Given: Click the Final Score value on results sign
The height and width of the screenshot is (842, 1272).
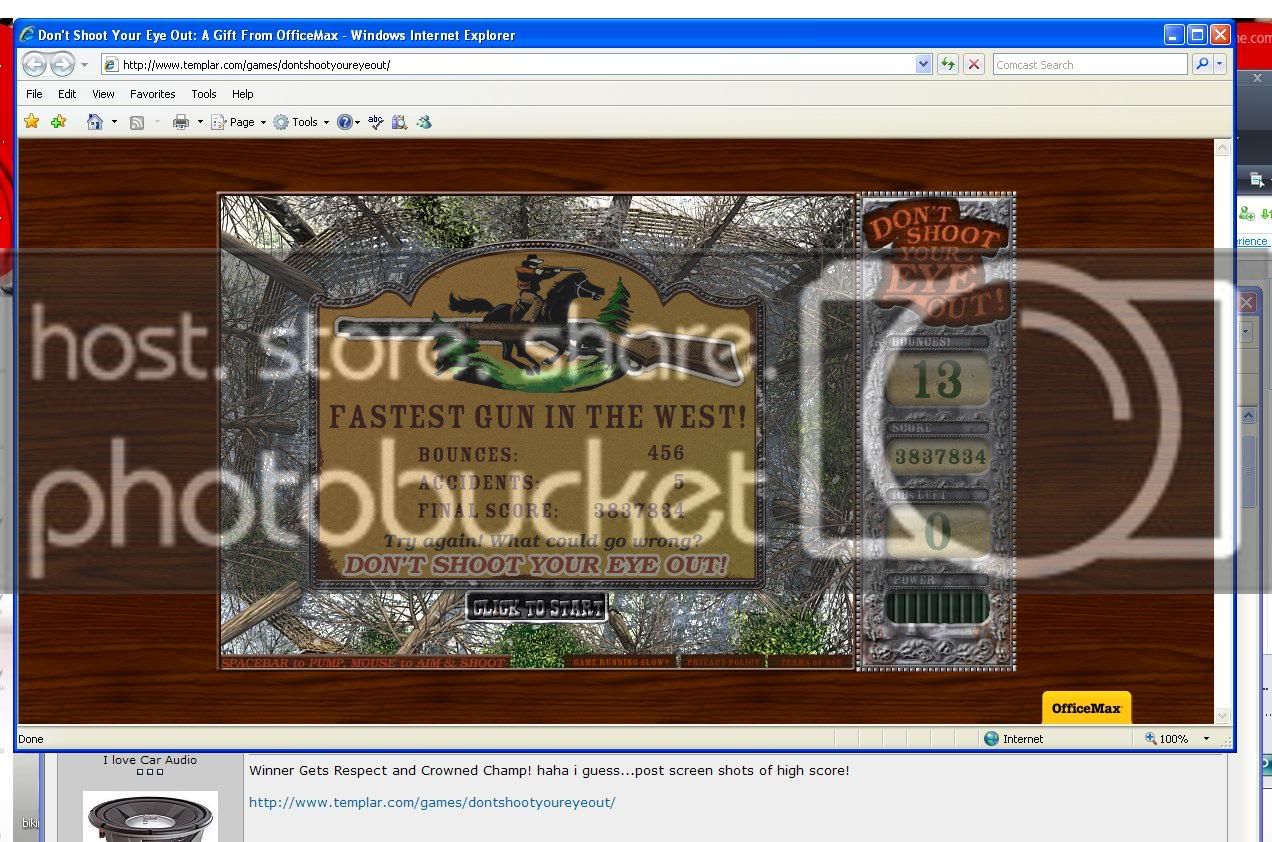Looking at the screenshot, I should [x=639, y=510].
